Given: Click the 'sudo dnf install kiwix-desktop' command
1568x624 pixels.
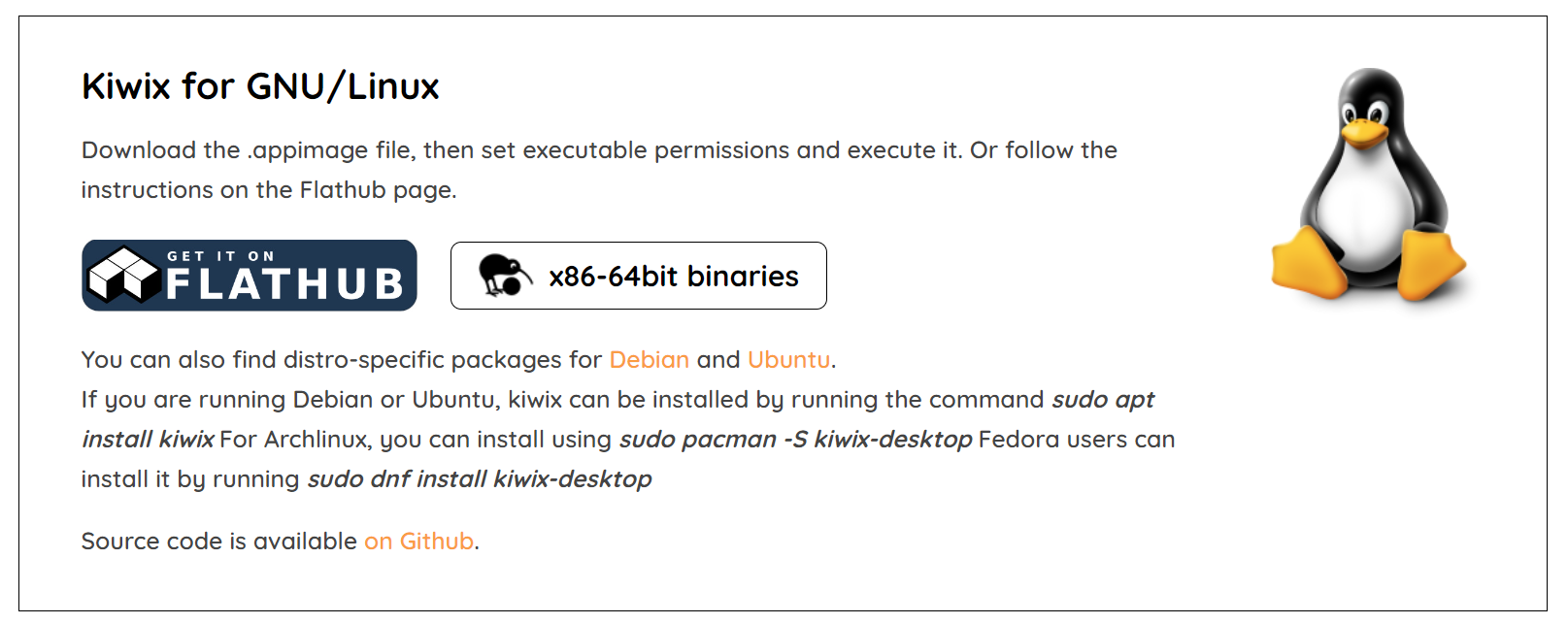Looking at the screenshot, I should (x=480, y=478).
